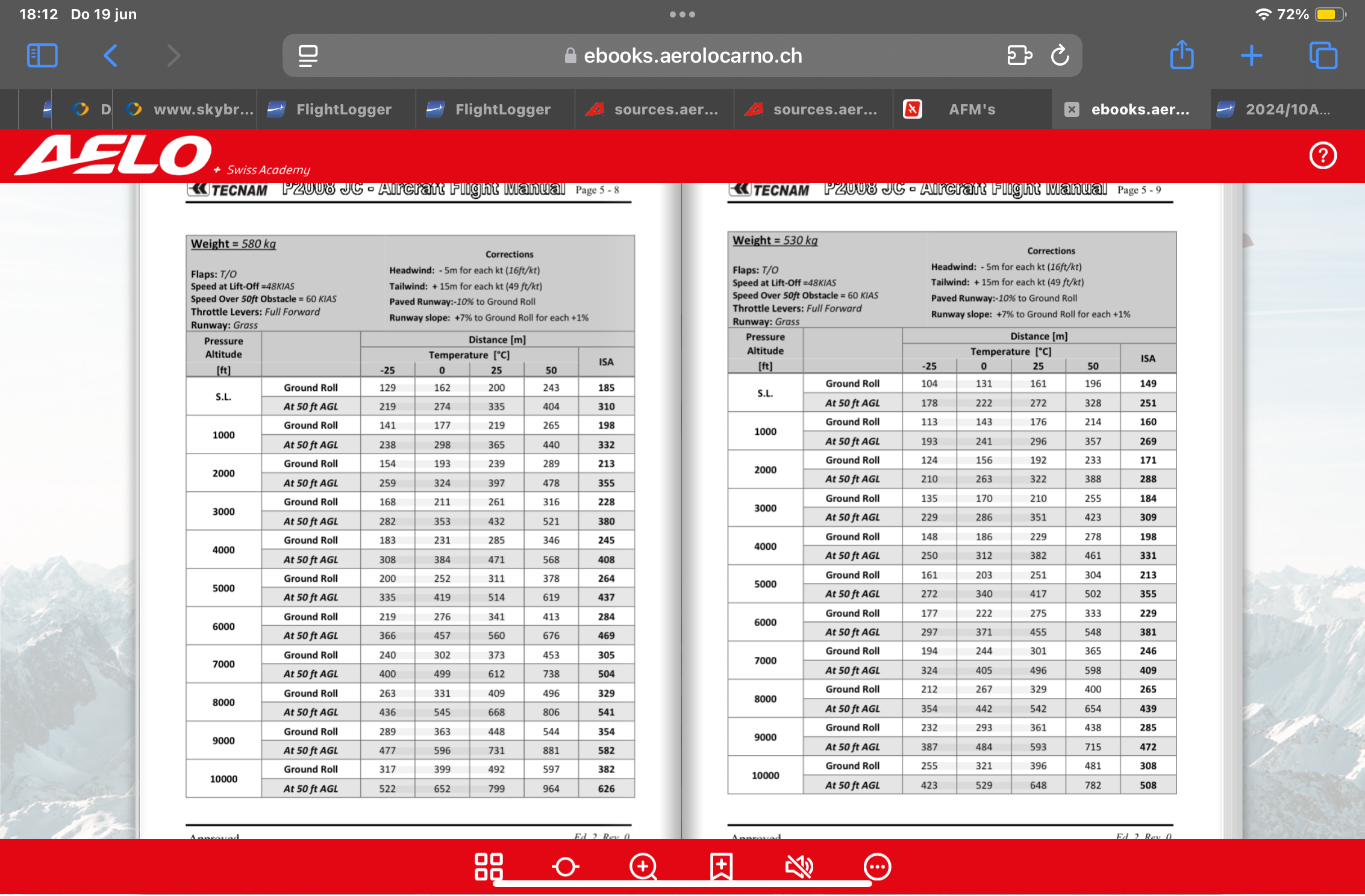Toggle the extensions icon in the address bar
This screenshot has width=1365, height=896.
1019,55
